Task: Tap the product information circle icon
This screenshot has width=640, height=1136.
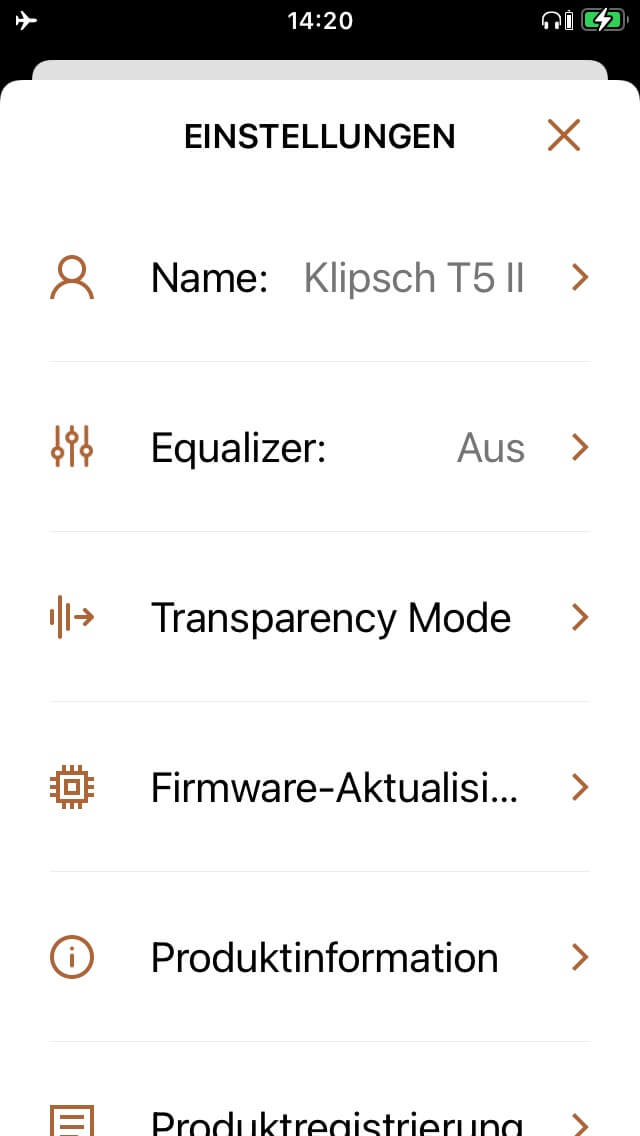Action: coord(72,958)
